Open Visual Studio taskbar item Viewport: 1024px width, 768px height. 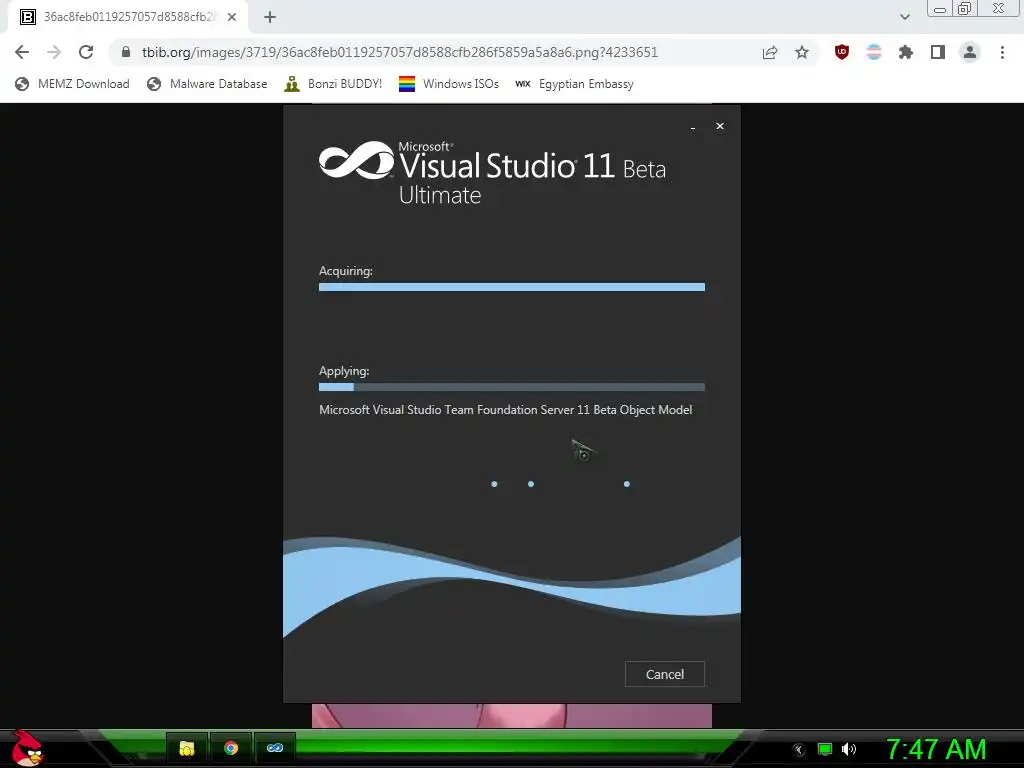(274, 748)
